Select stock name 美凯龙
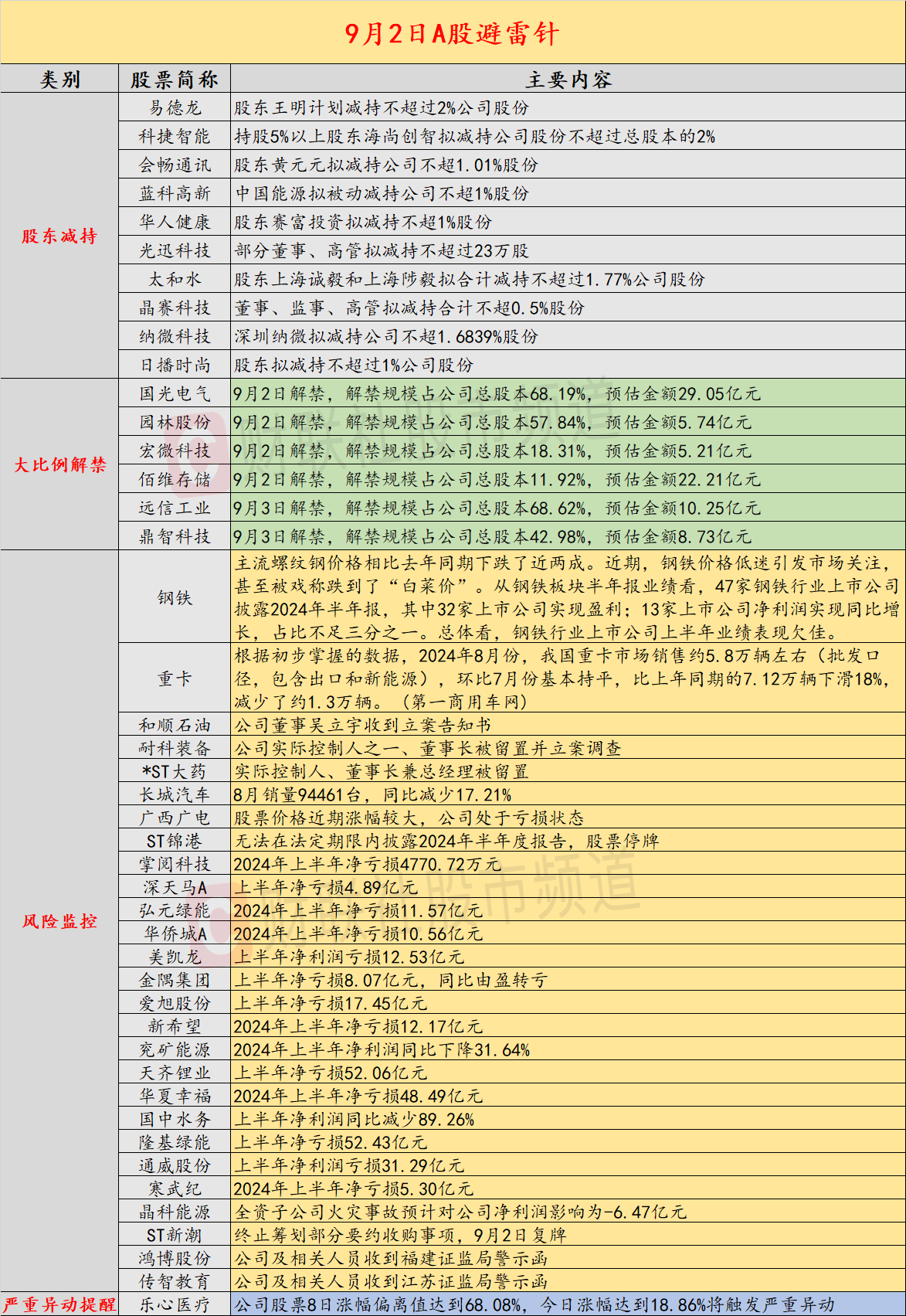The width and height of the screenshot is (906, 1316). pos(175,957)
